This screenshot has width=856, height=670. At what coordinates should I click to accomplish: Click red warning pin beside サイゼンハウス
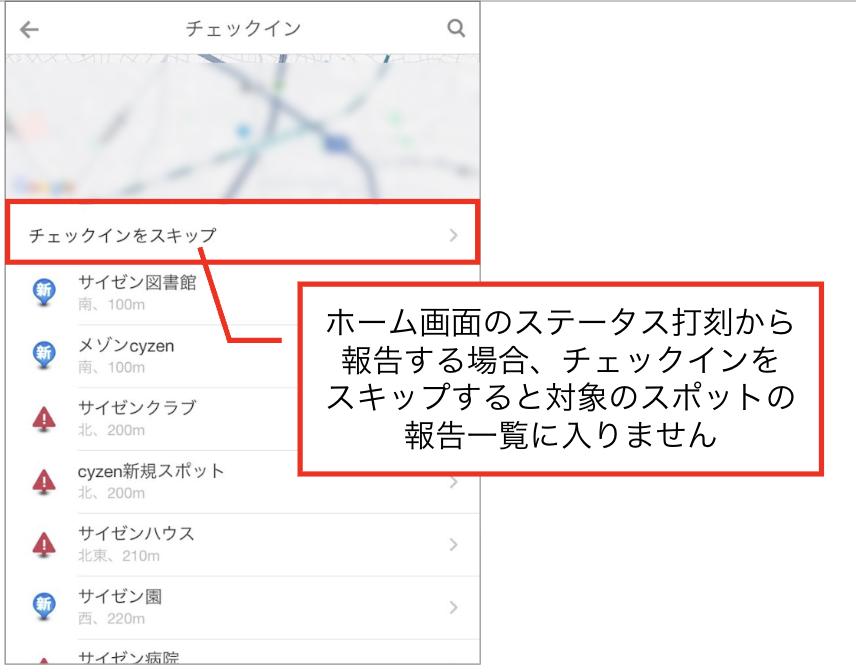pyautogui.click(x=44, y=544)
